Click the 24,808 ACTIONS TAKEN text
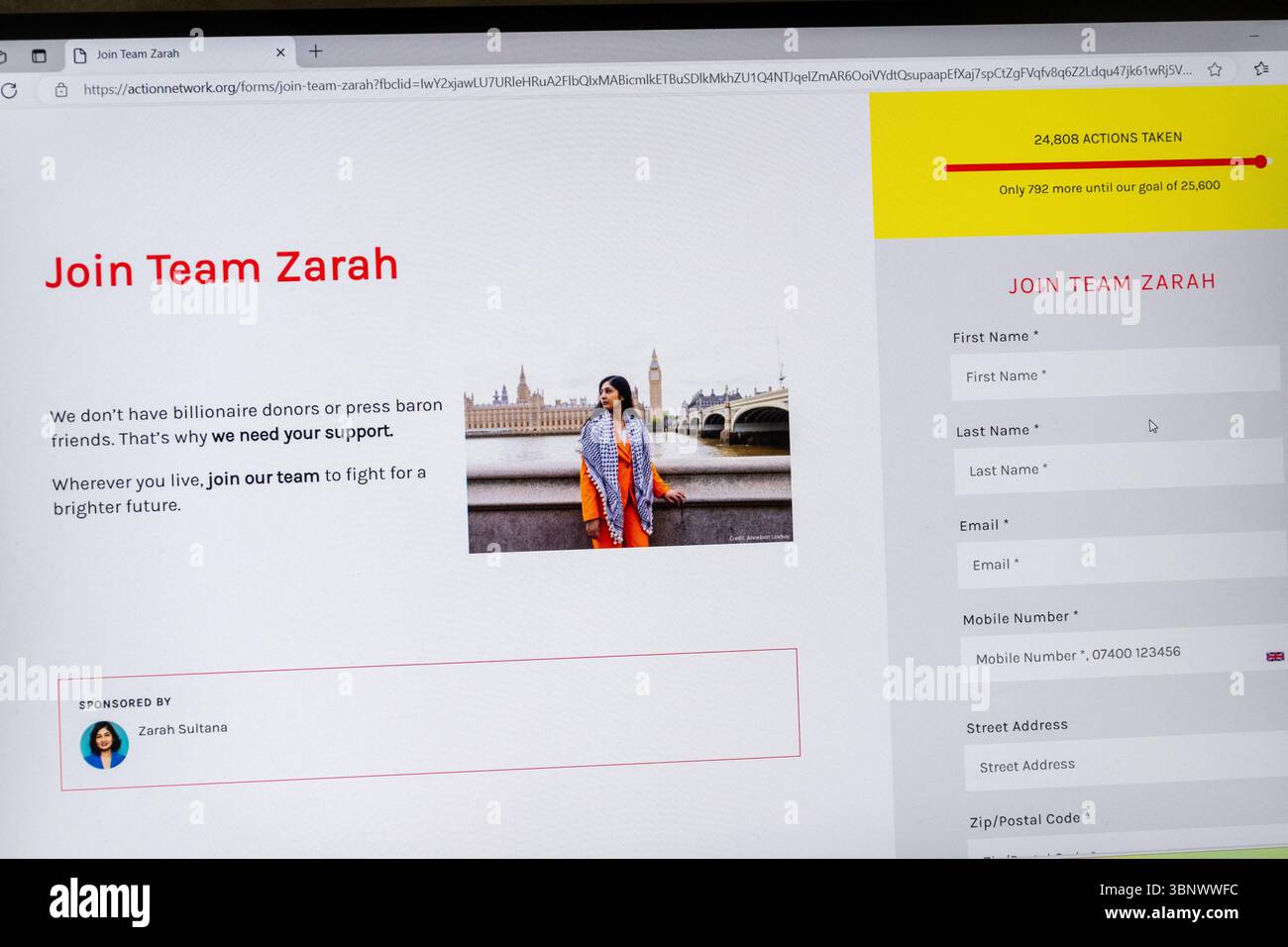This screenshot has height=947, width=1288. pyautogui.click(x=1108, y=139)
